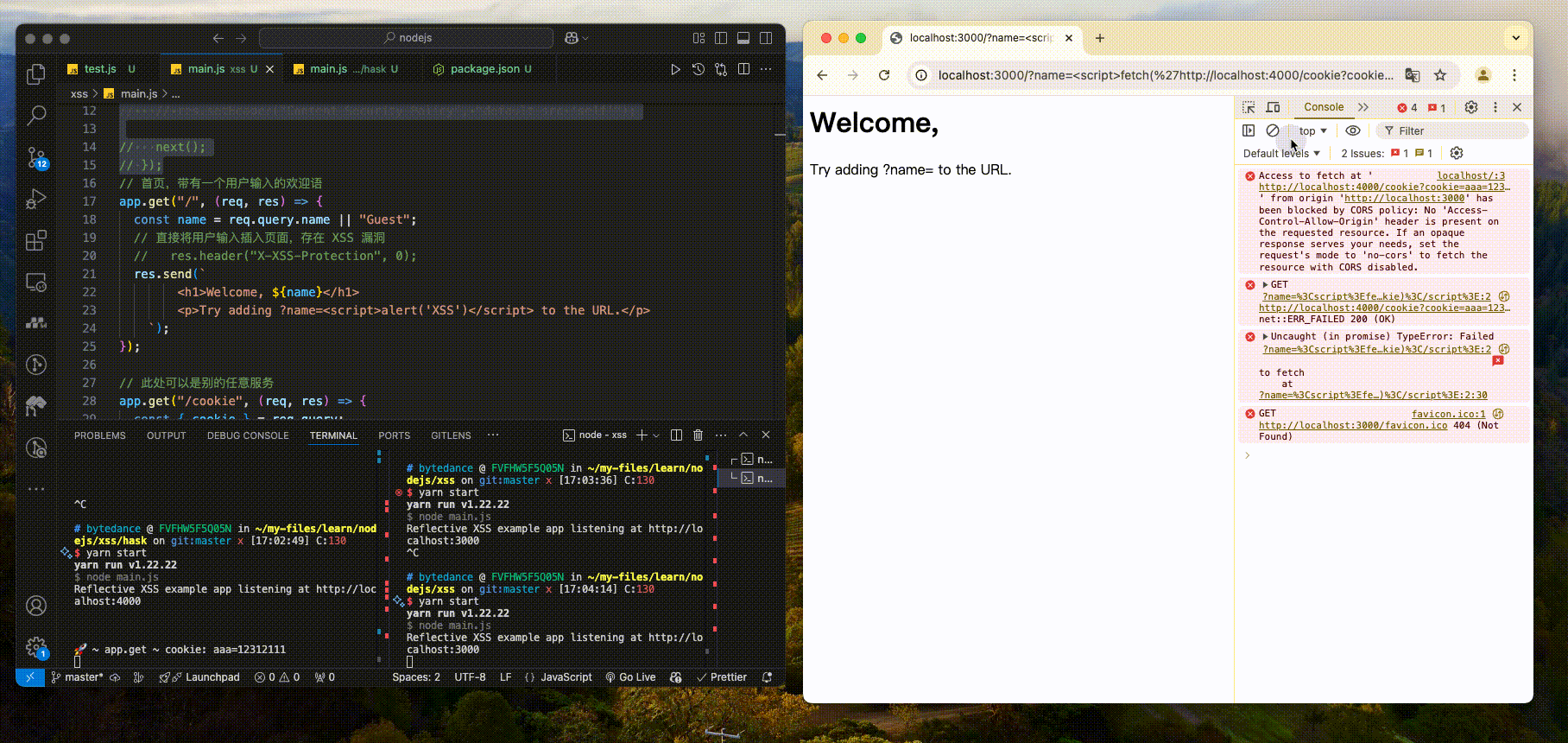Open Manage gear in VS Code

(x=36, y=647)
